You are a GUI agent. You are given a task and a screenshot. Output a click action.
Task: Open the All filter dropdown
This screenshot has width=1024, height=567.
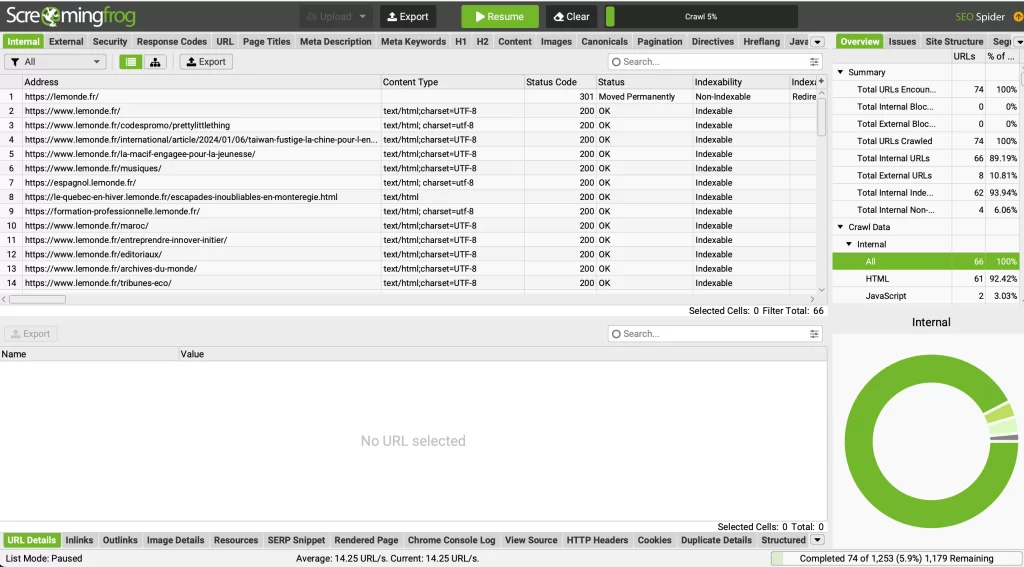(x=56, y=61)
